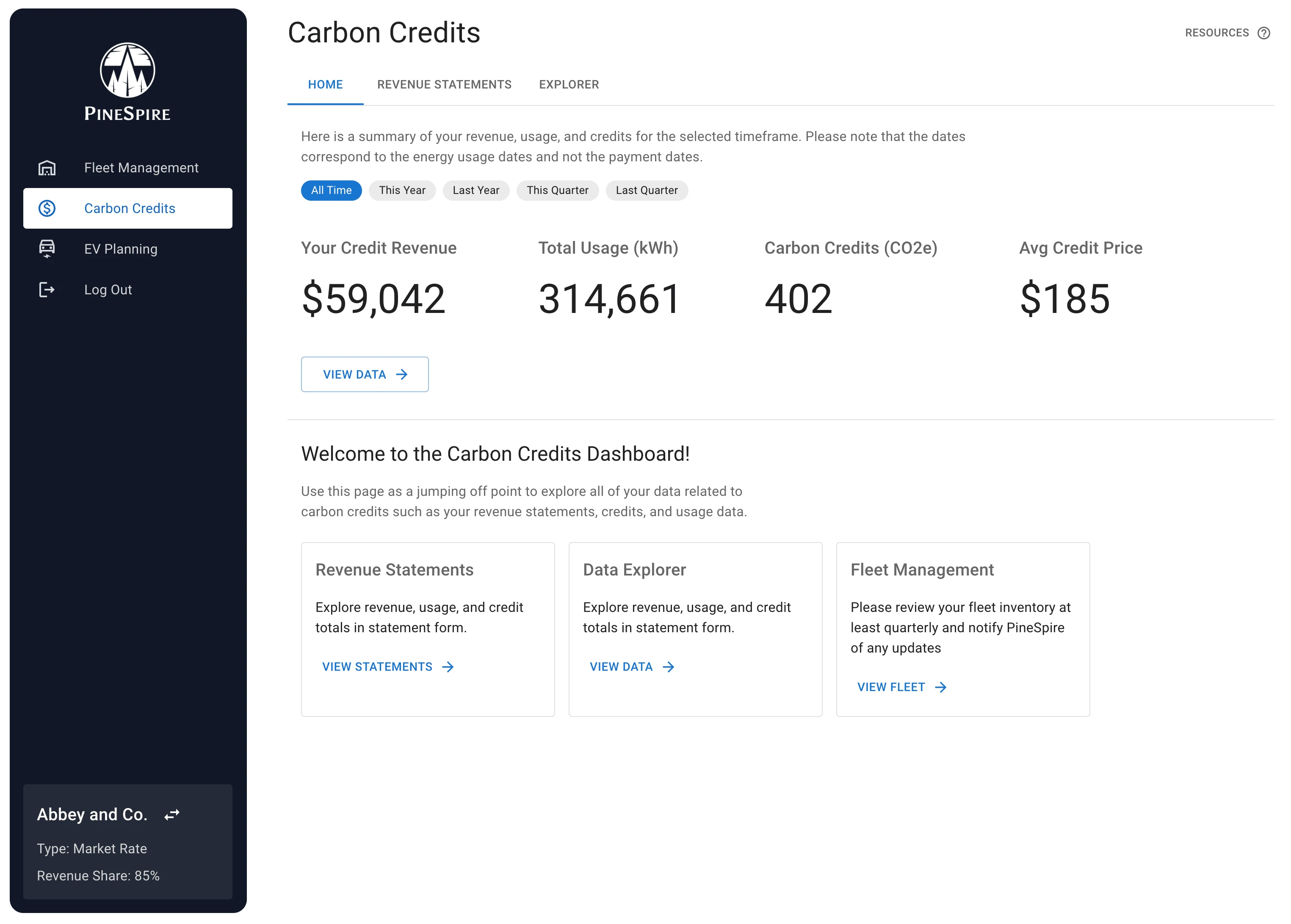1291x924 pixels.
Task: Select the EV Planning vehicle icon
Action: (47, 249)
